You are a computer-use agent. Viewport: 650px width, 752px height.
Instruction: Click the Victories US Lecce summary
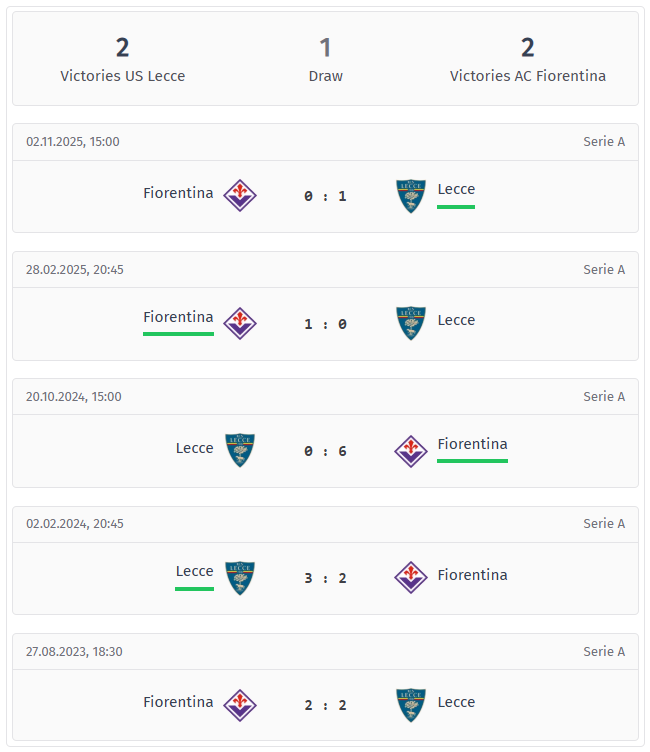coord(122,59)
